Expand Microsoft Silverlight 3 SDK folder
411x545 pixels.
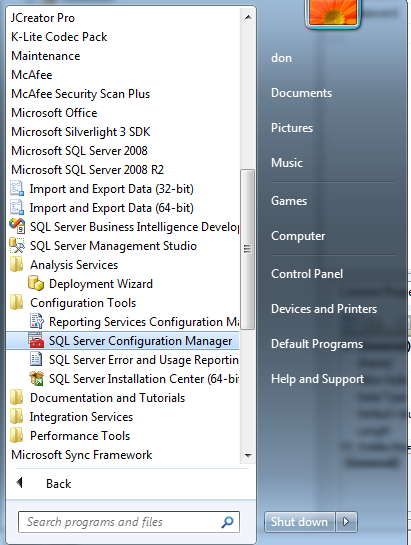81,132
